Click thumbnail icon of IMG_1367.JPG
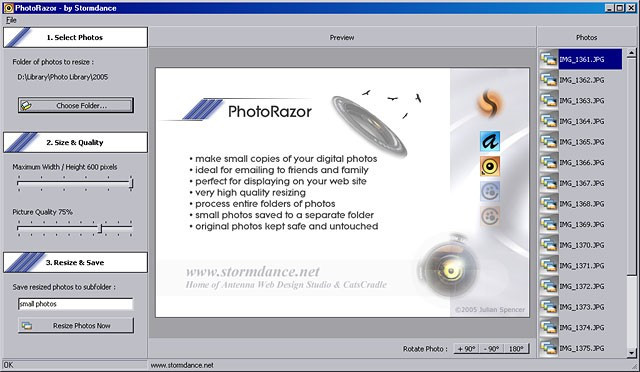 (x=549, y=183)
